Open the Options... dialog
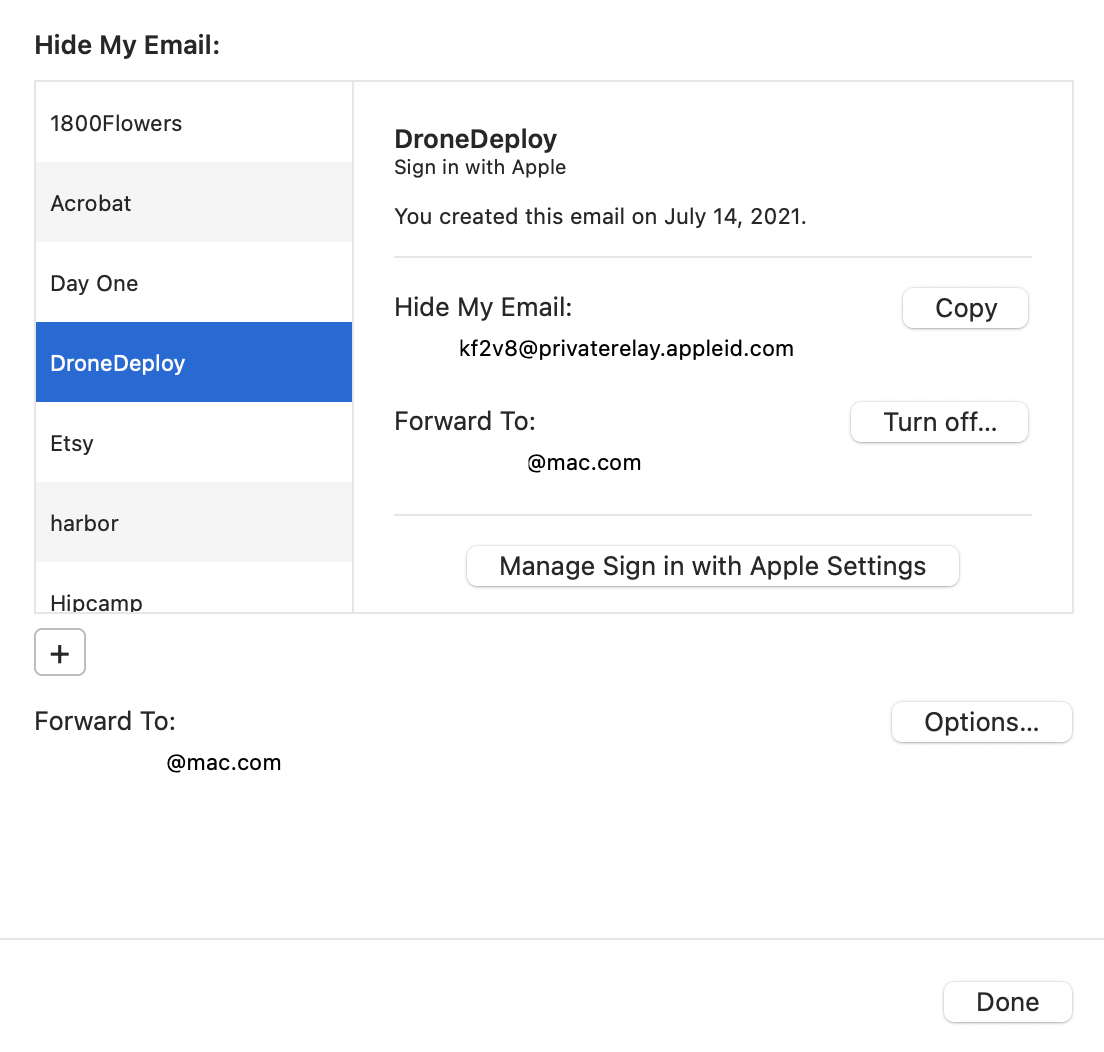 pyautogui.click(x=980, y=722)
